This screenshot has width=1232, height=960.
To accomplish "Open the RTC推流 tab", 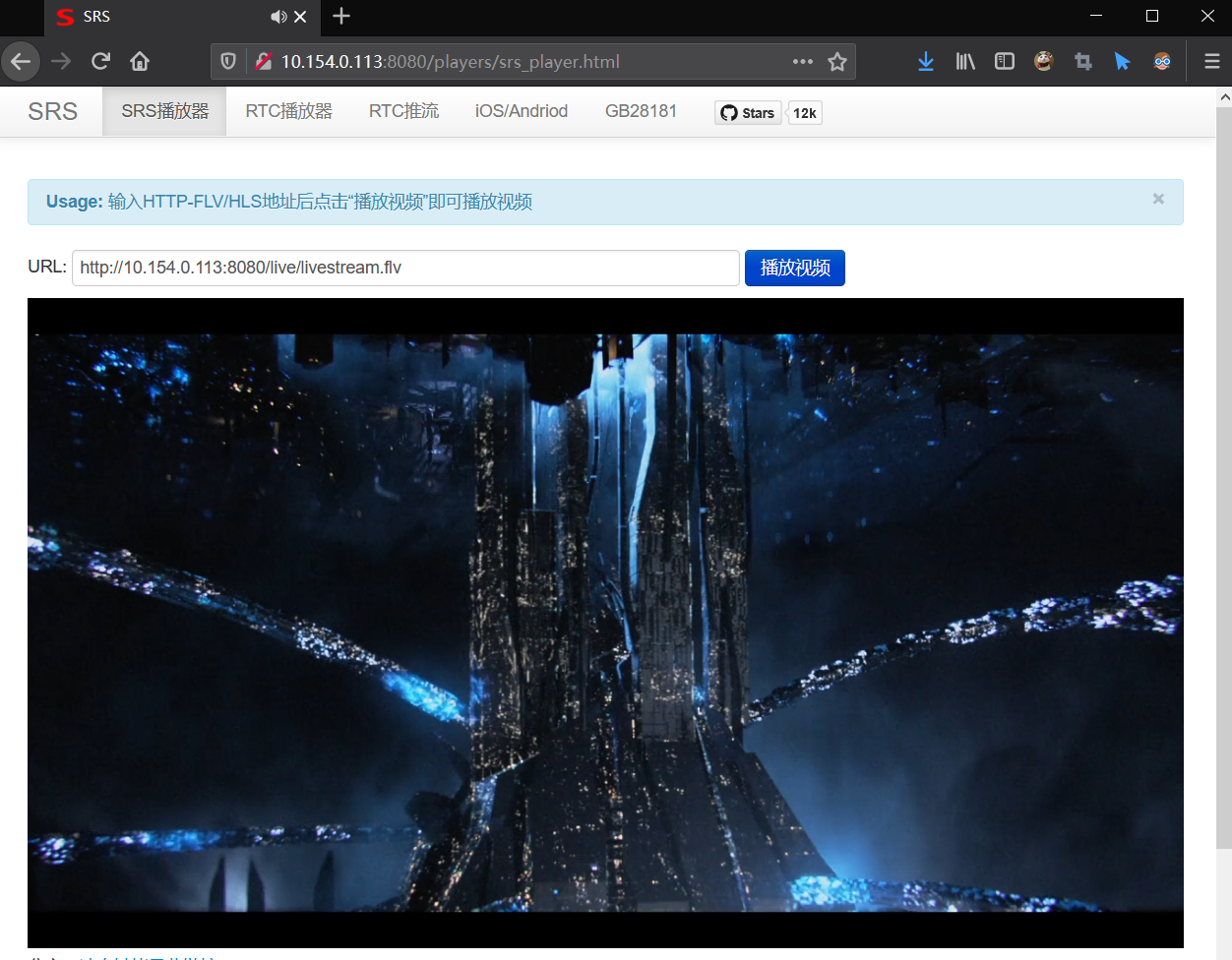I will pos(403,111).
